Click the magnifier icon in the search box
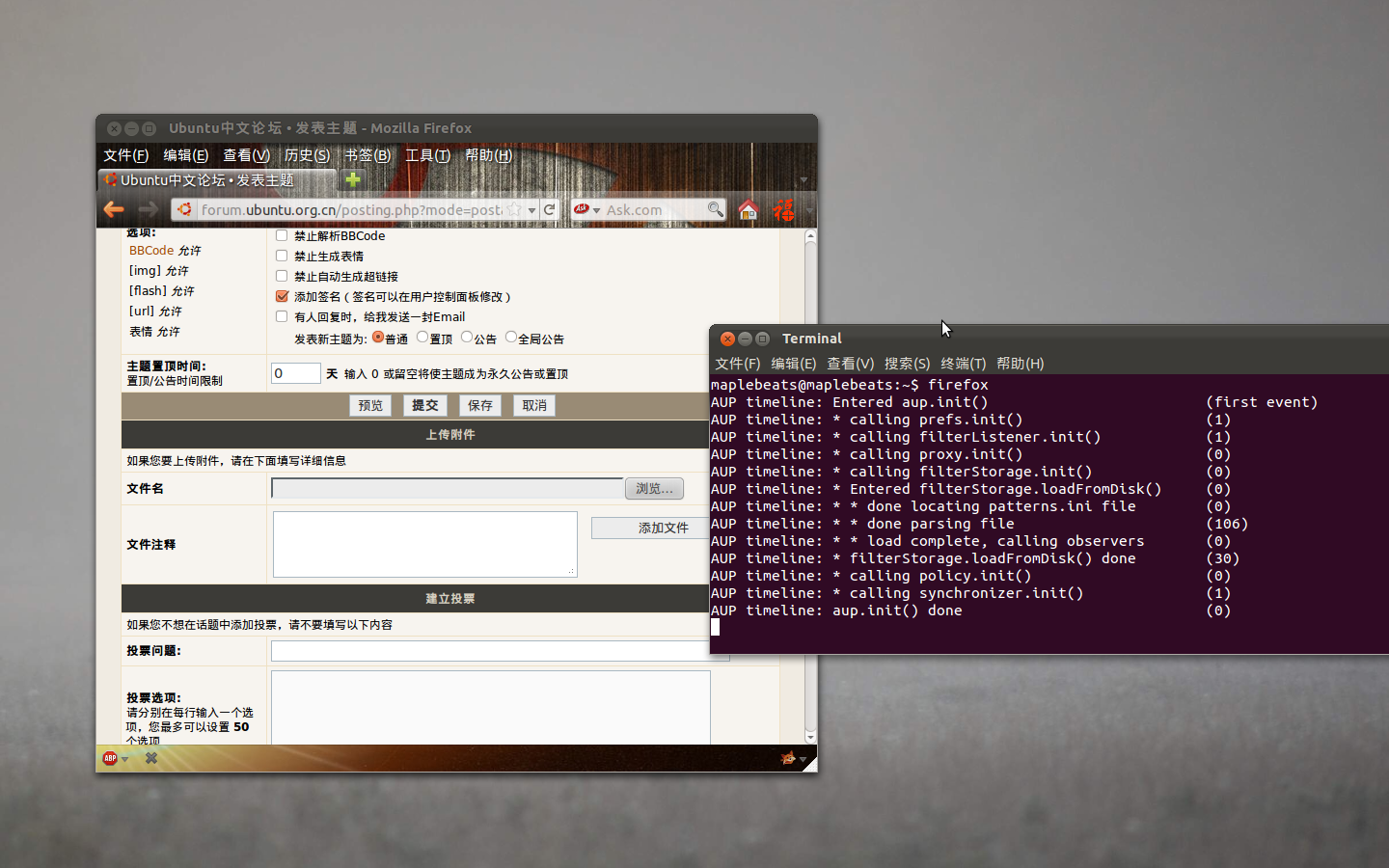This screenshot has width=1389, height=868. pyautogui.click(x=714, y=209)
